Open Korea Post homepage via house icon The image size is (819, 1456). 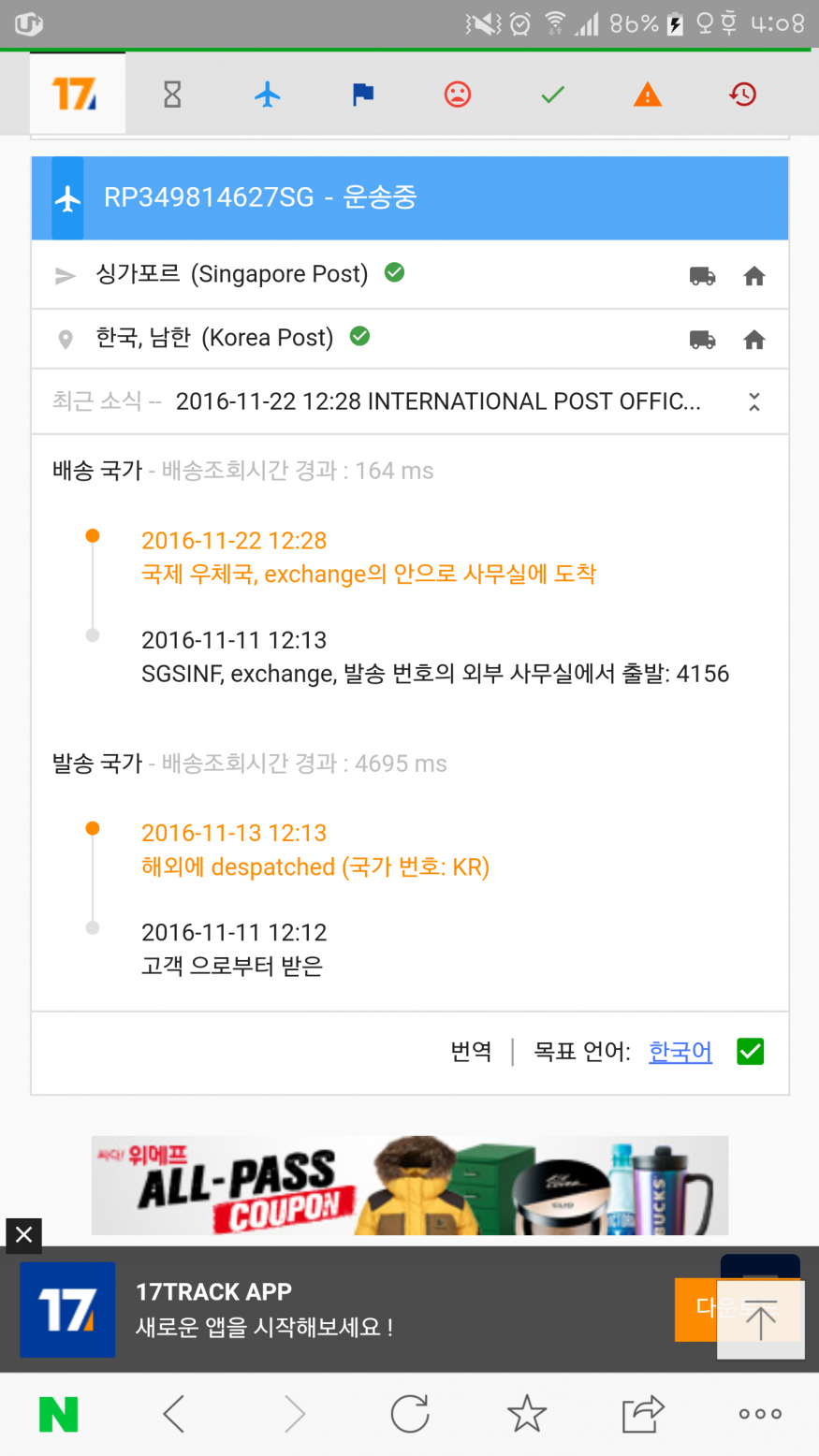pos(754,340)
